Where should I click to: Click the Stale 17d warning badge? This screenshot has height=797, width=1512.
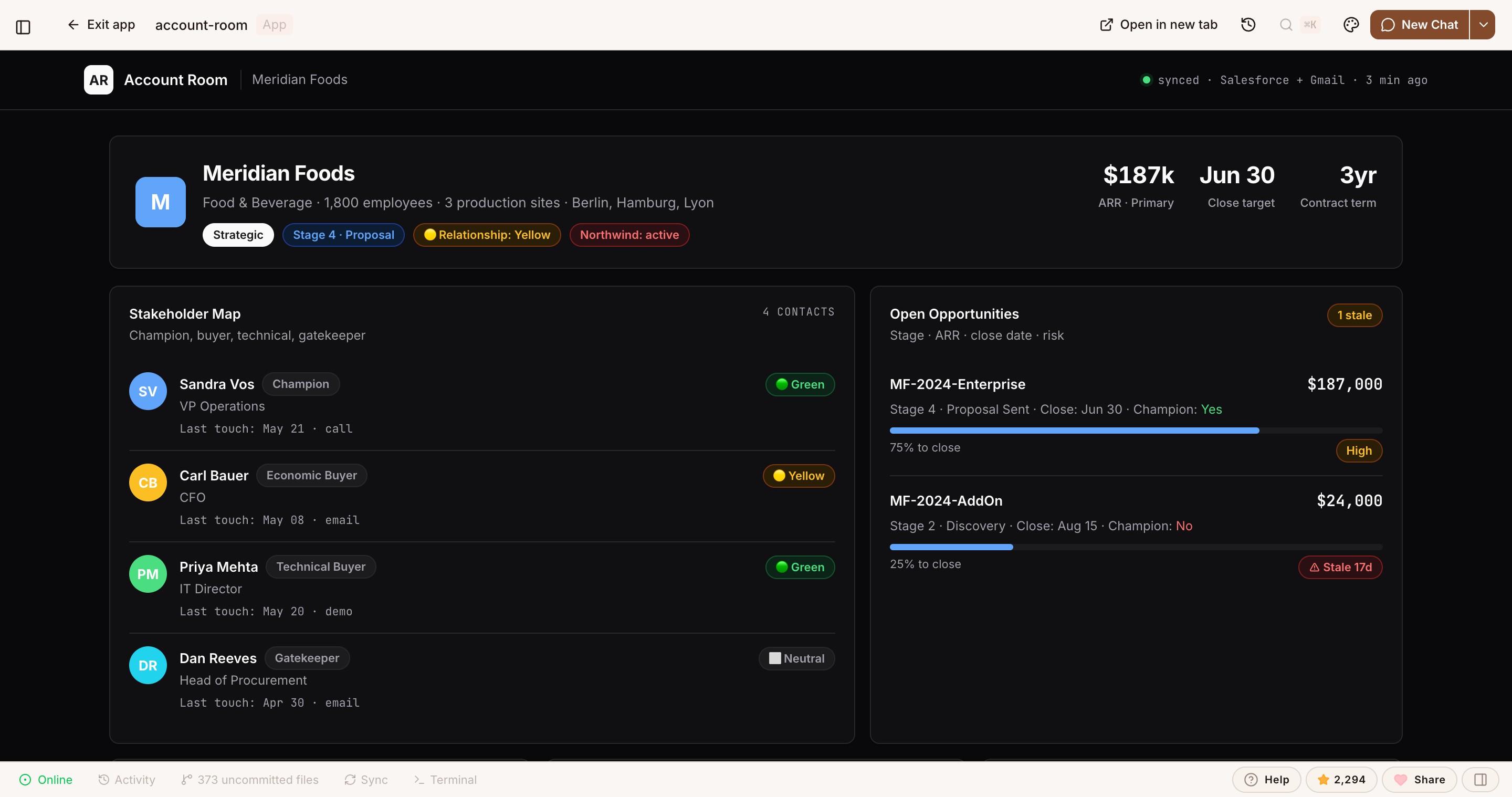pos(1340,568)
